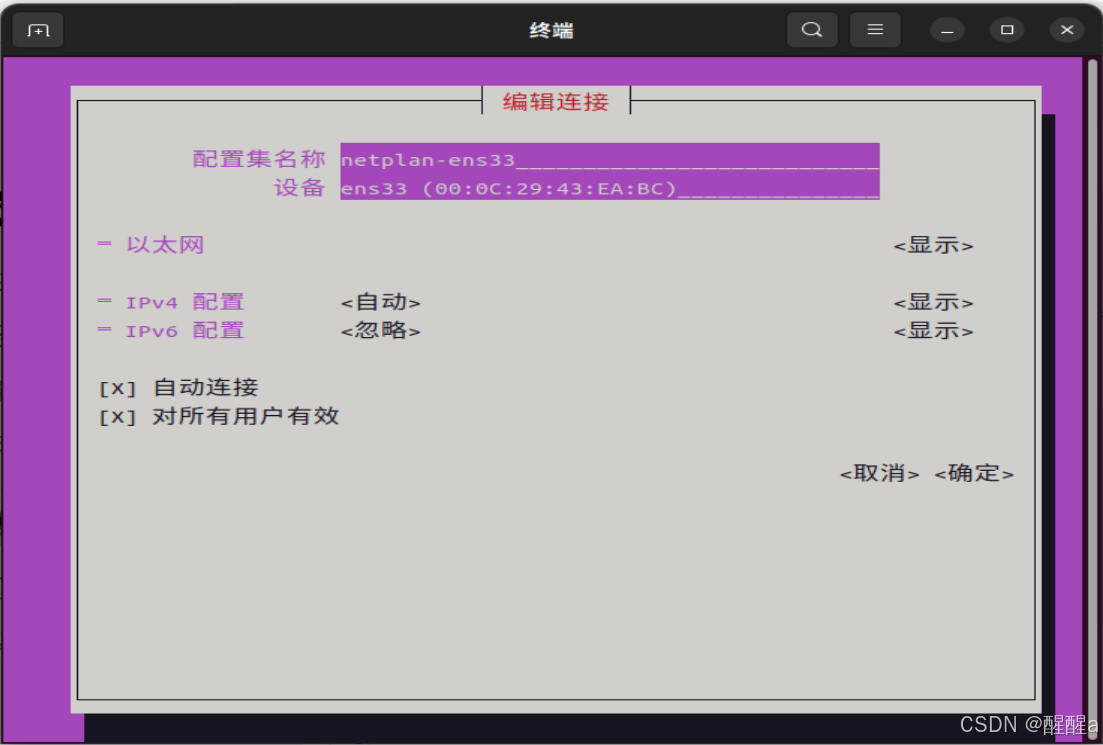The height and width of the screenshot is (745, 1103).
Task: Click the 终端 window title
Action: [552, 30]
